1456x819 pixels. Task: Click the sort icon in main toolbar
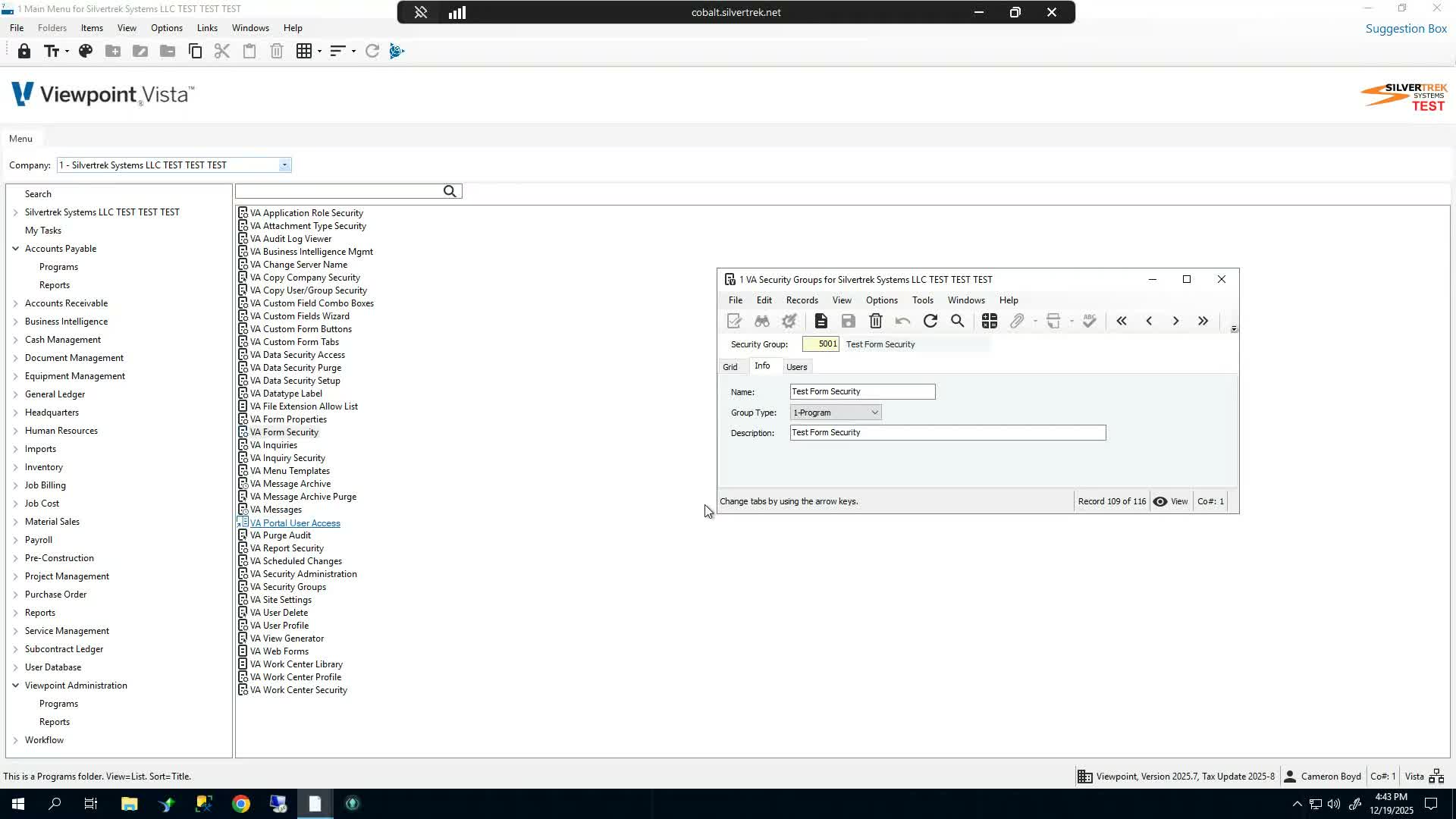(338, 52)
